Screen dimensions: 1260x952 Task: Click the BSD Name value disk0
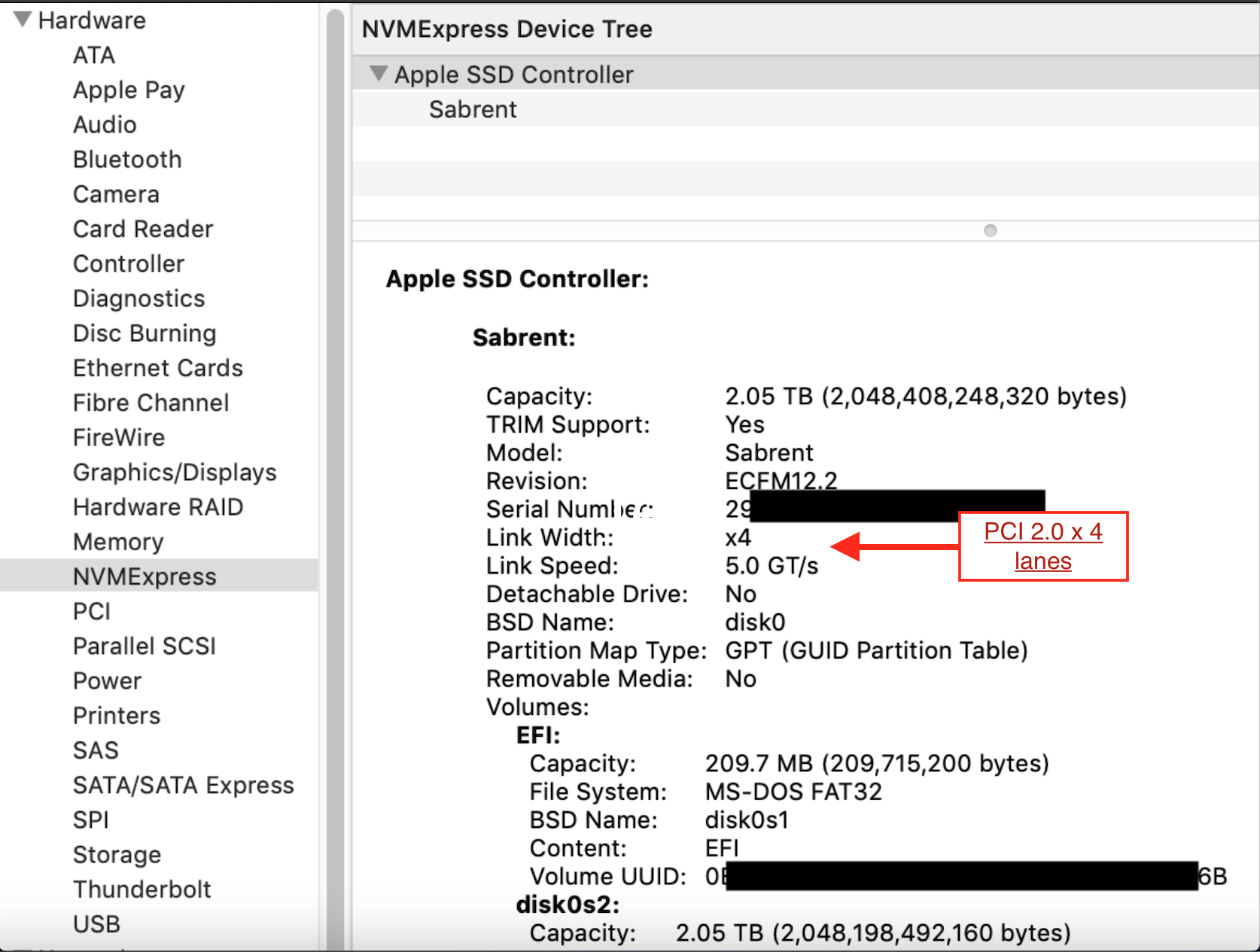[x=755, y=622]
